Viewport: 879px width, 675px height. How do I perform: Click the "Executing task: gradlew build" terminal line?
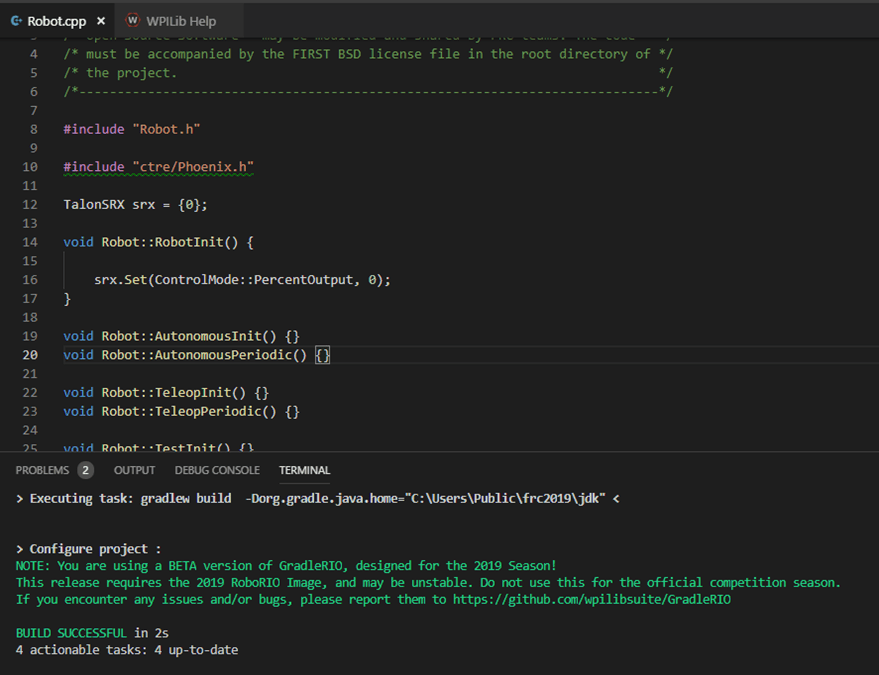[318, 498]
